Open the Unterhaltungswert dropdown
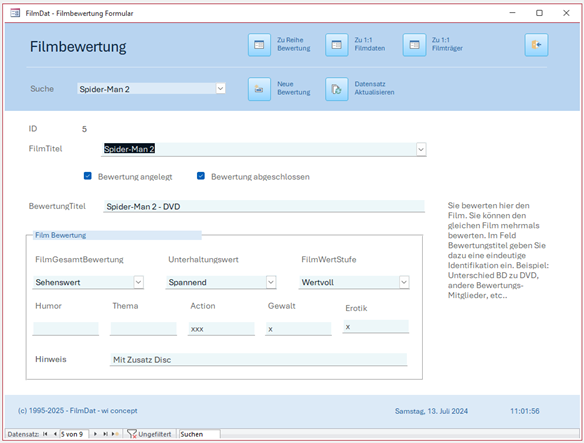The width and height of the screenshot is (584, 443). point(271,282)
